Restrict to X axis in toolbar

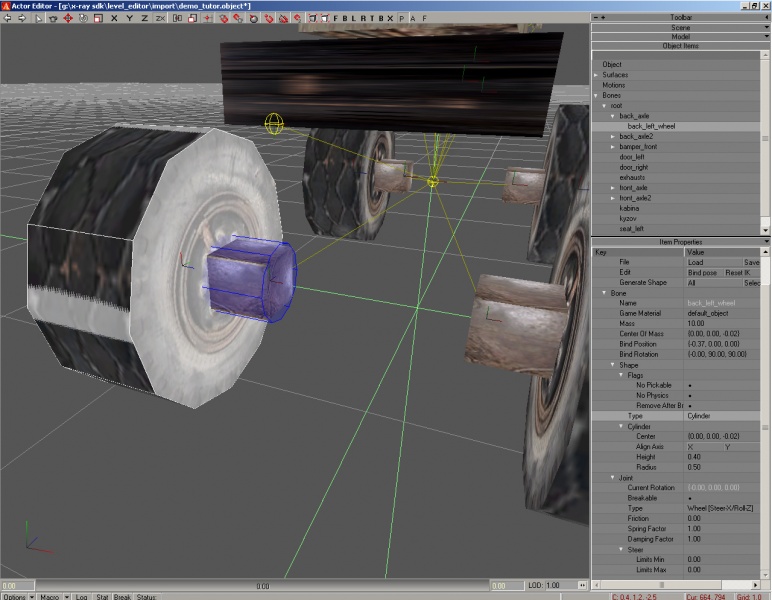pos(113,18)
